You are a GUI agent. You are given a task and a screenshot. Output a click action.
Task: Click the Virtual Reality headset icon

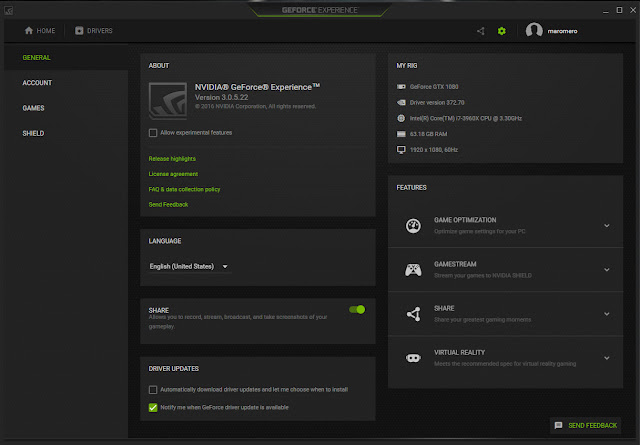click(x=413, y=358)
